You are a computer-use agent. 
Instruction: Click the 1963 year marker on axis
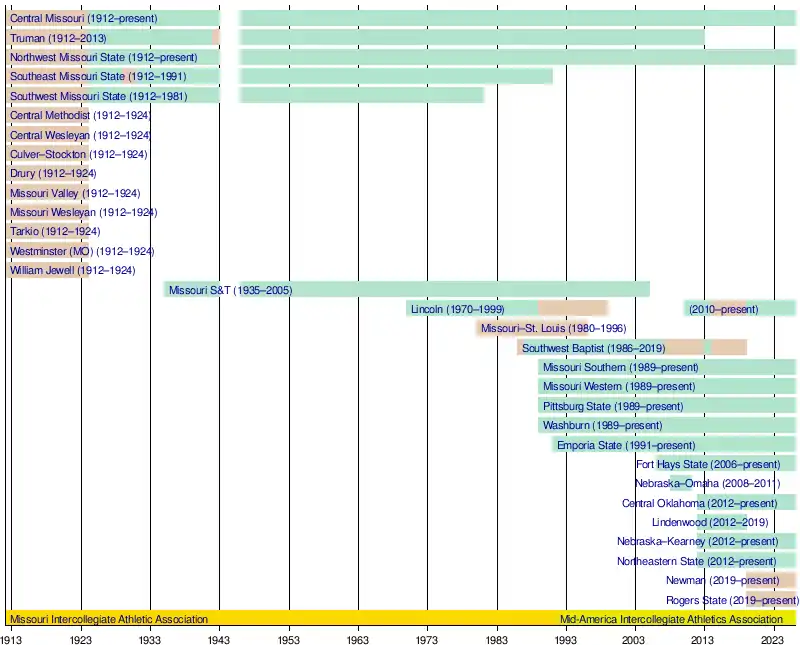(358, 638)
